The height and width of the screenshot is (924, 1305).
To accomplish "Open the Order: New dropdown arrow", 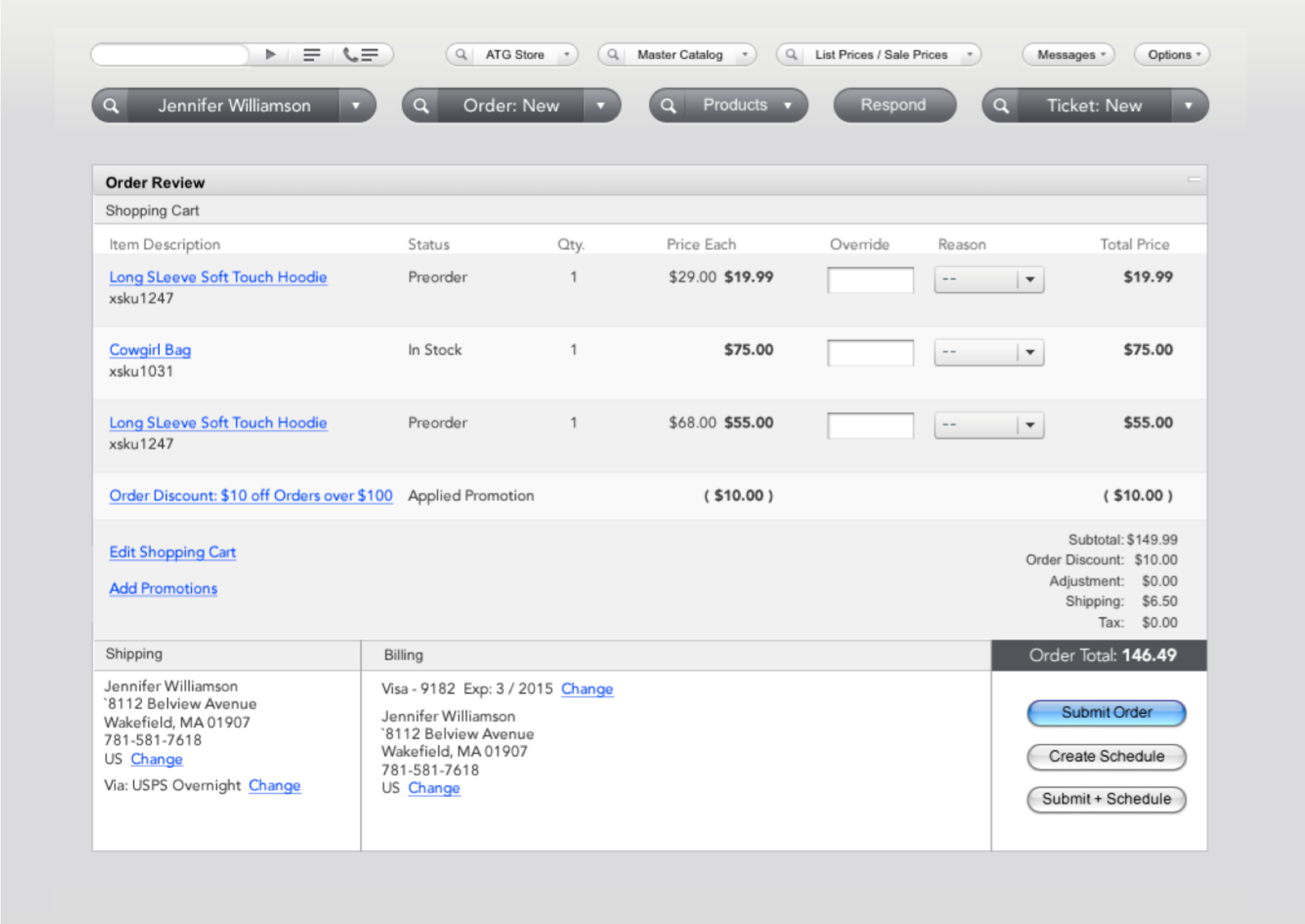I will pyautogui.click(x=601, y=106).
